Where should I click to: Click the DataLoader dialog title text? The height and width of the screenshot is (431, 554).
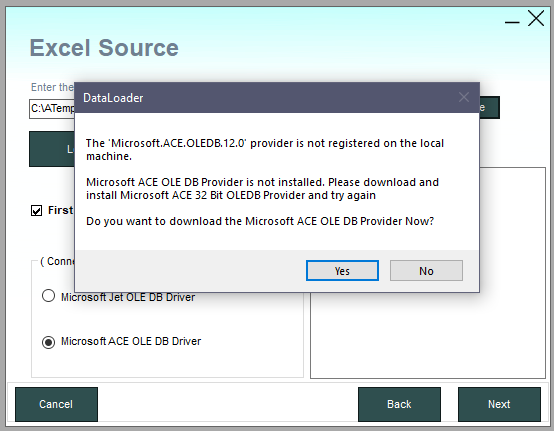tap(113, 98)
